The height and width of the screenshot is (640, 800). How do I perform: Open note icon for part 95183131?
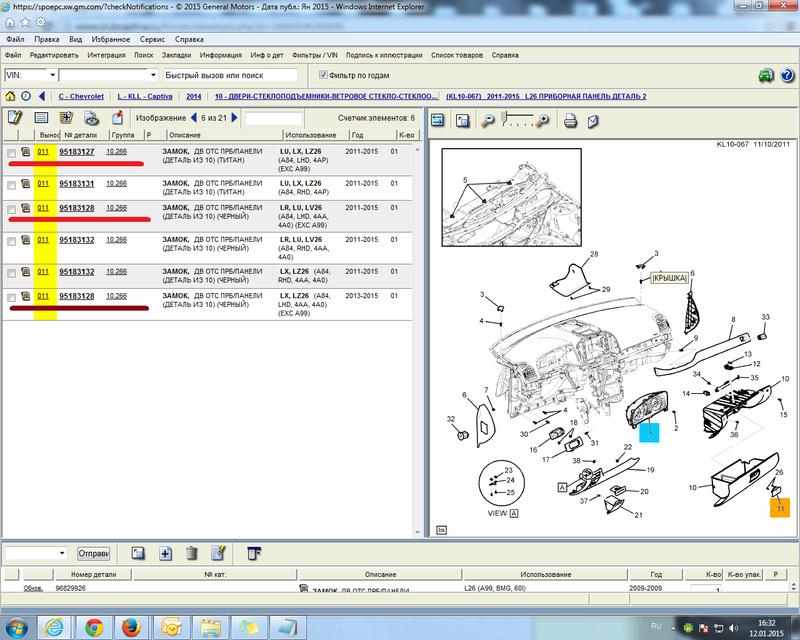point(26,183)
